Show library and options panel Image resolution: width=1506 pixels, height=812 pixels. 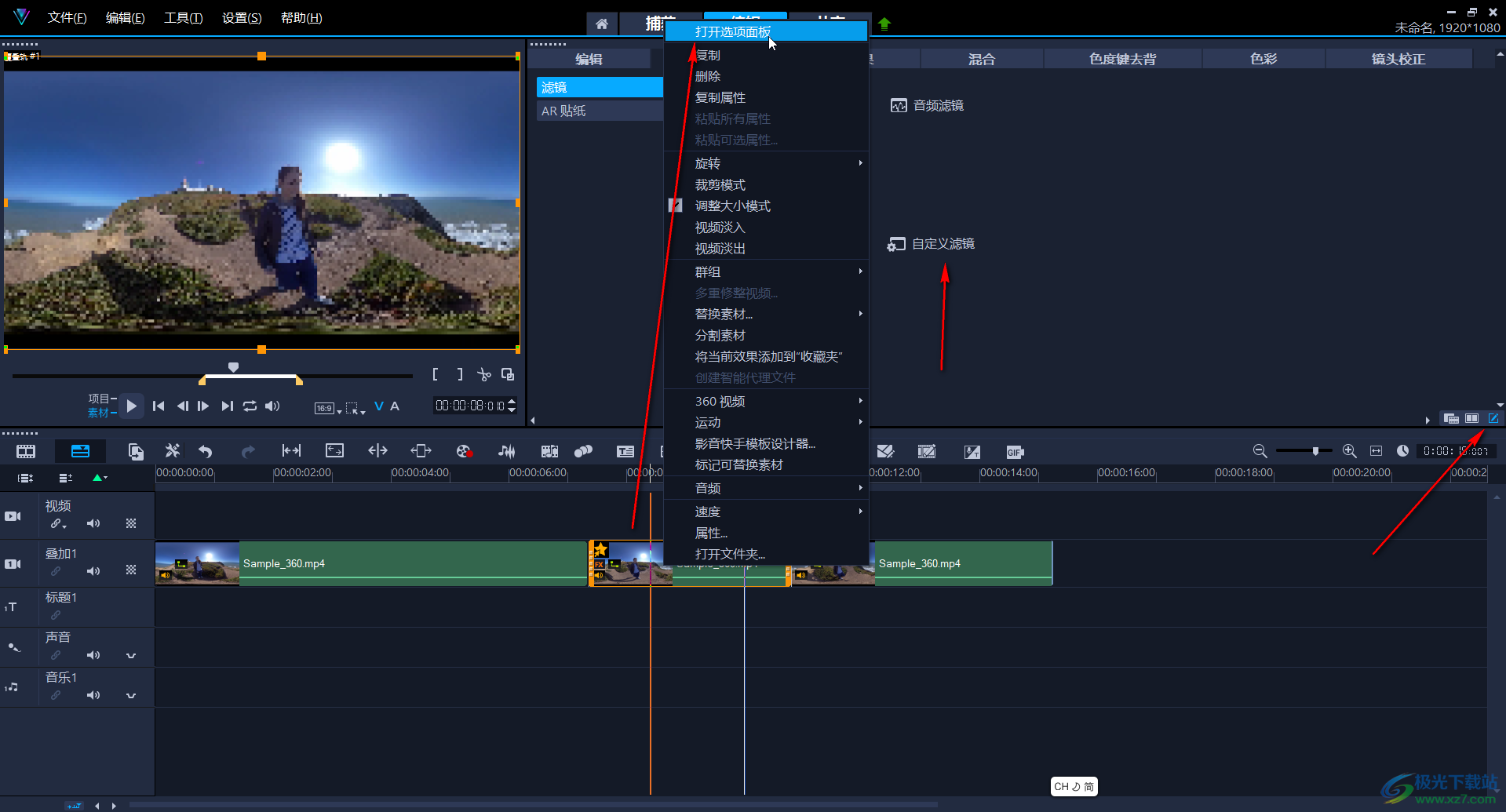point(1472,418)
